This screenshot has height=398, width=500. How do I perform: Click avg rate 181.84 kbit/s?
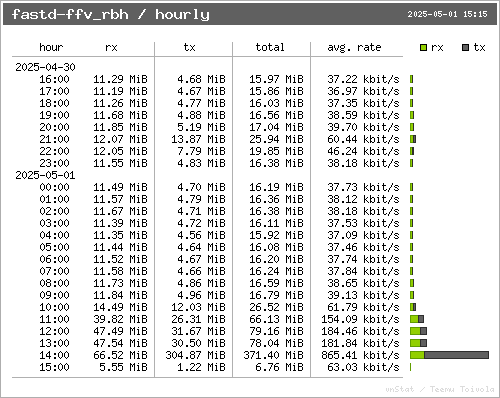[360, 343]
